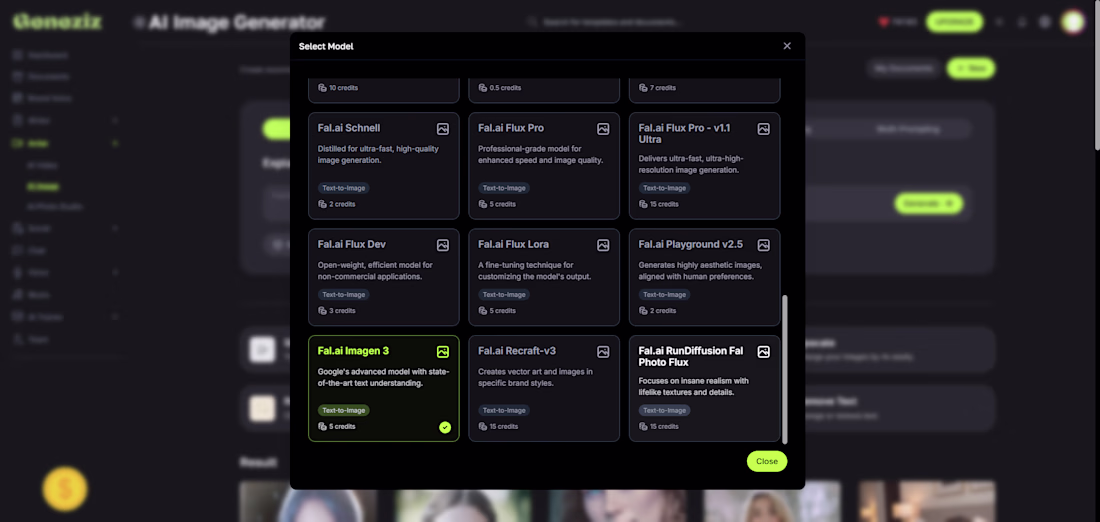This screenshot has height=522, width=1100.
Task: Click the green image icon on Fal.ai Imagen 3
Action: [x=443, y=352]
